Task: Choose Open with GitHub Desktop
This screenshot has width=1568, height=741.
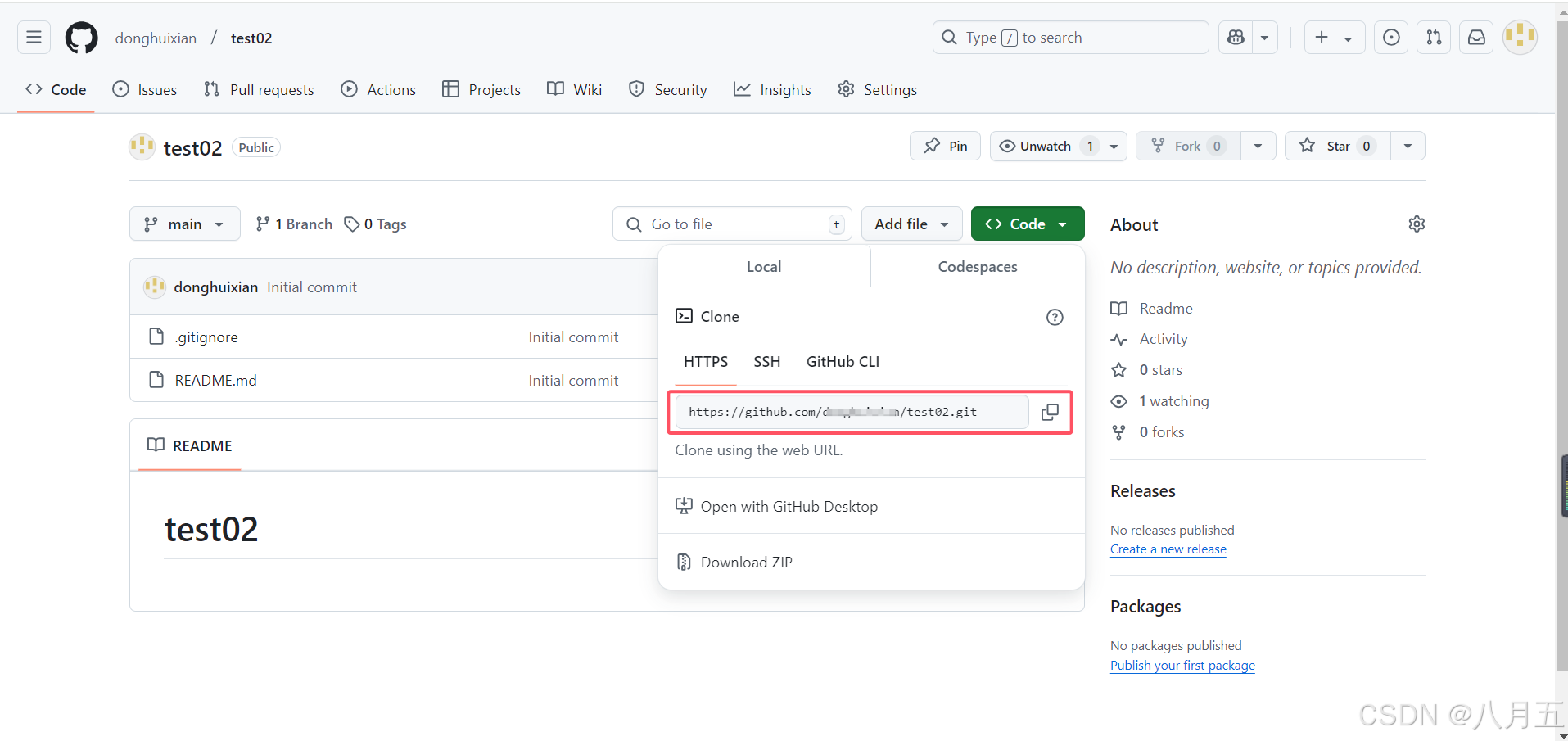Action: (777, 506)
